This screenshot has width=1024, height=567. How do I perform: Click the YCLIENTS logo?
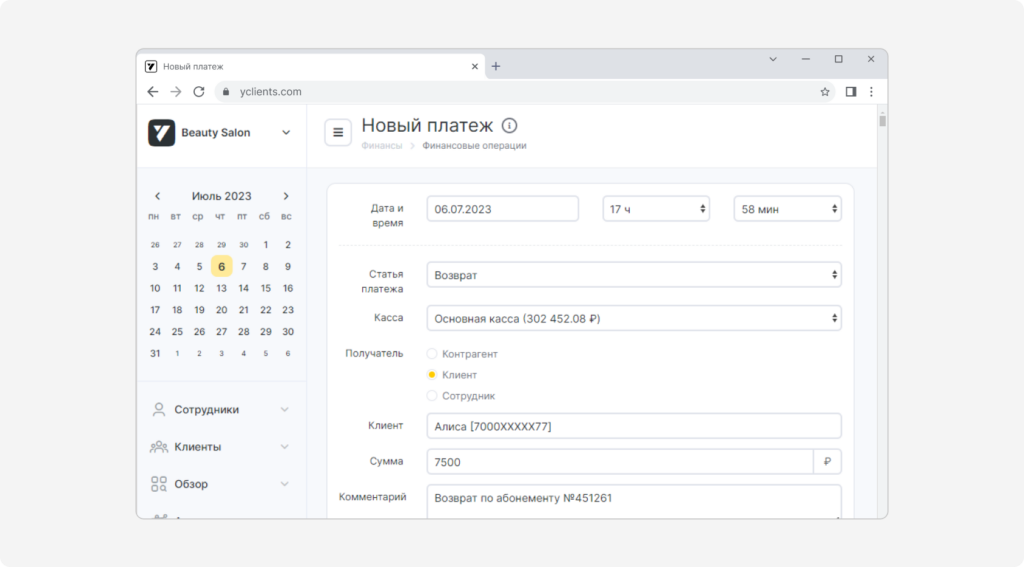coord(161,133)
